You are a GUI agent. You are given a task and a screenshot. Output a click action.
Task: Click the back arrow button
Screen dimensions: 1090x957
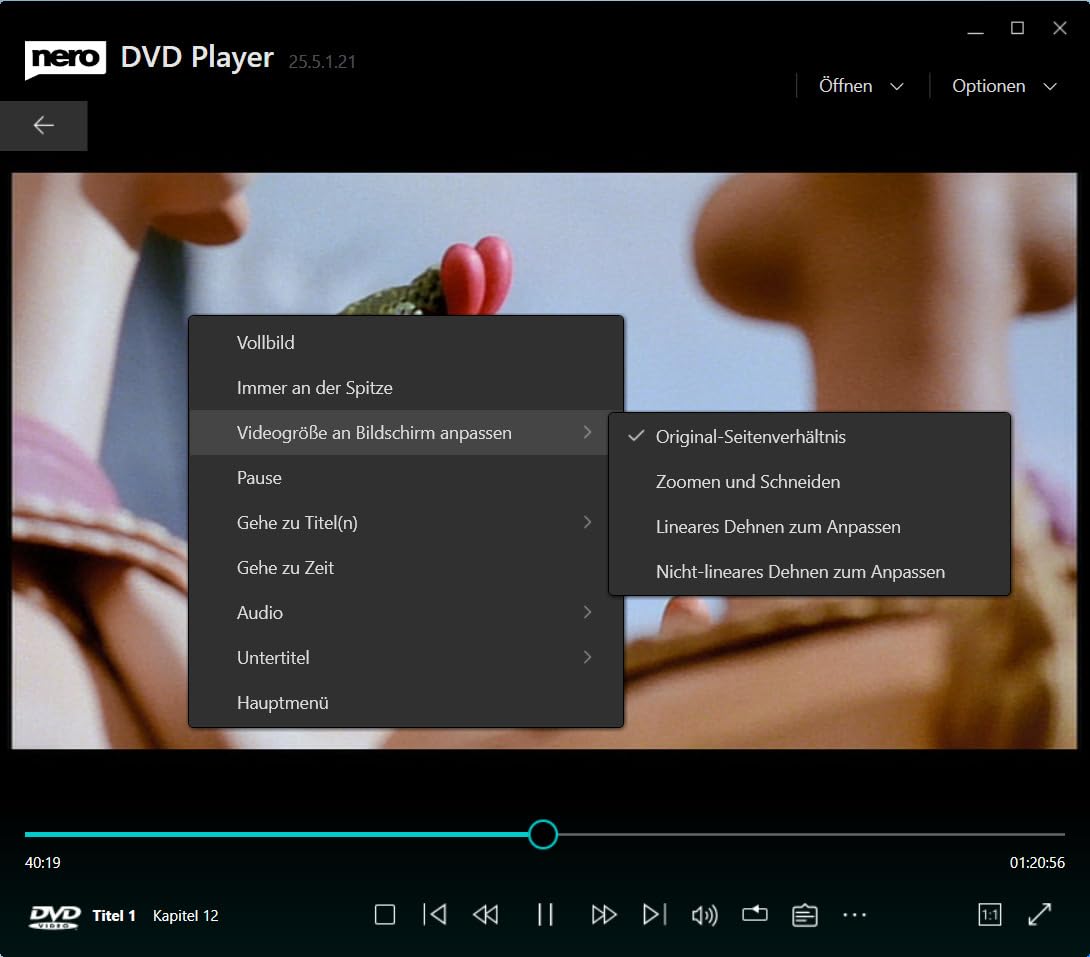[44, 125]
